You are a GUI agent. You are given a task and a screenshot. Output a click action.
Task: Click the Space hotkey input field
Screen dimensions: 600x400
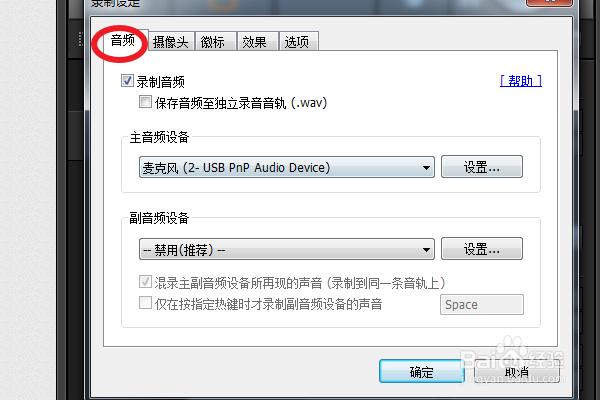pyautogui.click(x=482, y=305)
